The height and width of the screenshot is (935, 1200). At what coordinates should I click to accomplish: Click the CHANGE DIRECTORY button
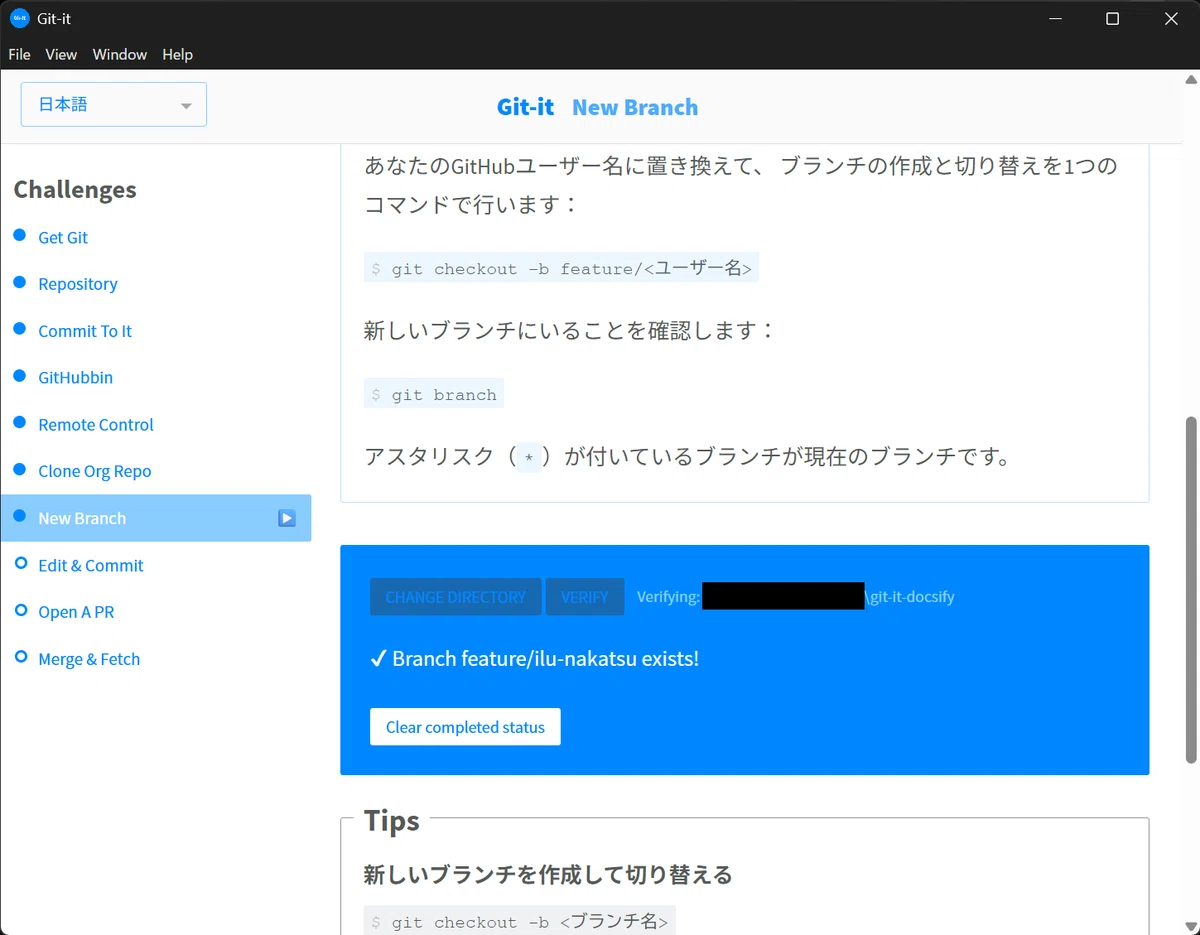455,597
